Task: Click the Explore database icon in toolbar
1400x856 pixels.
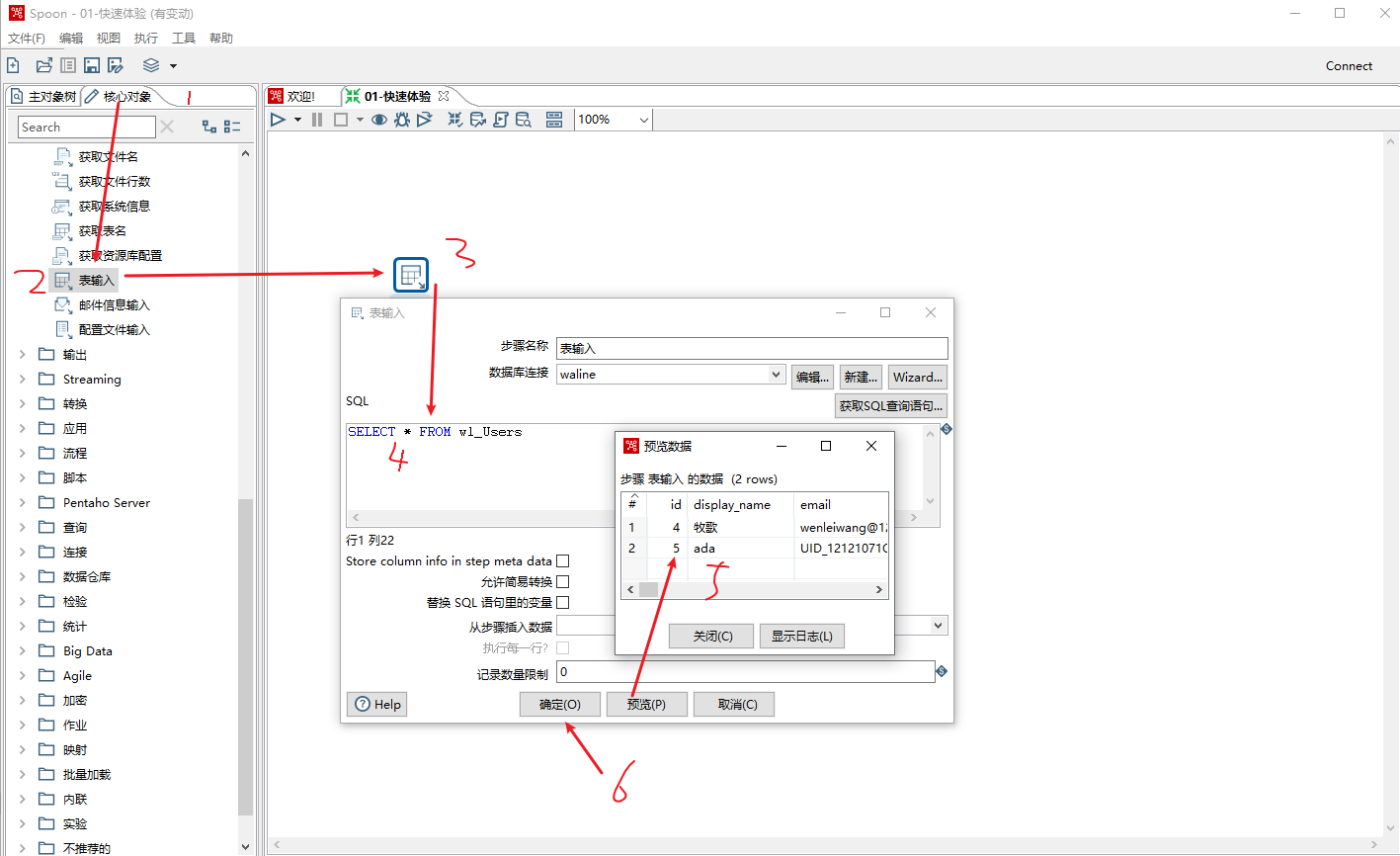Action: click(524, 120)
